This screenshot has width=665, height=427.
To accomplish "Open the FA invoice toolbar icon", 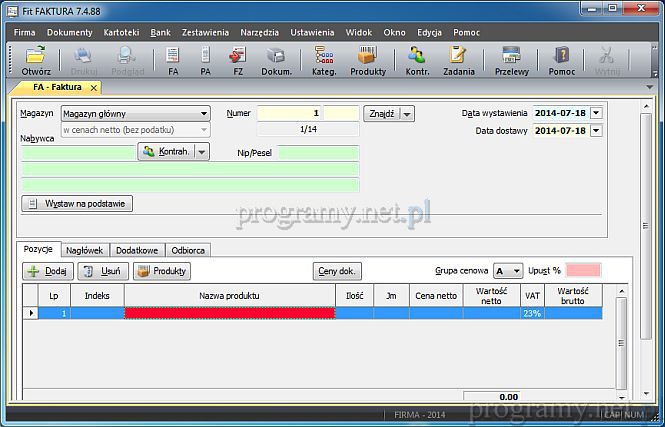I will coord(173,60).
